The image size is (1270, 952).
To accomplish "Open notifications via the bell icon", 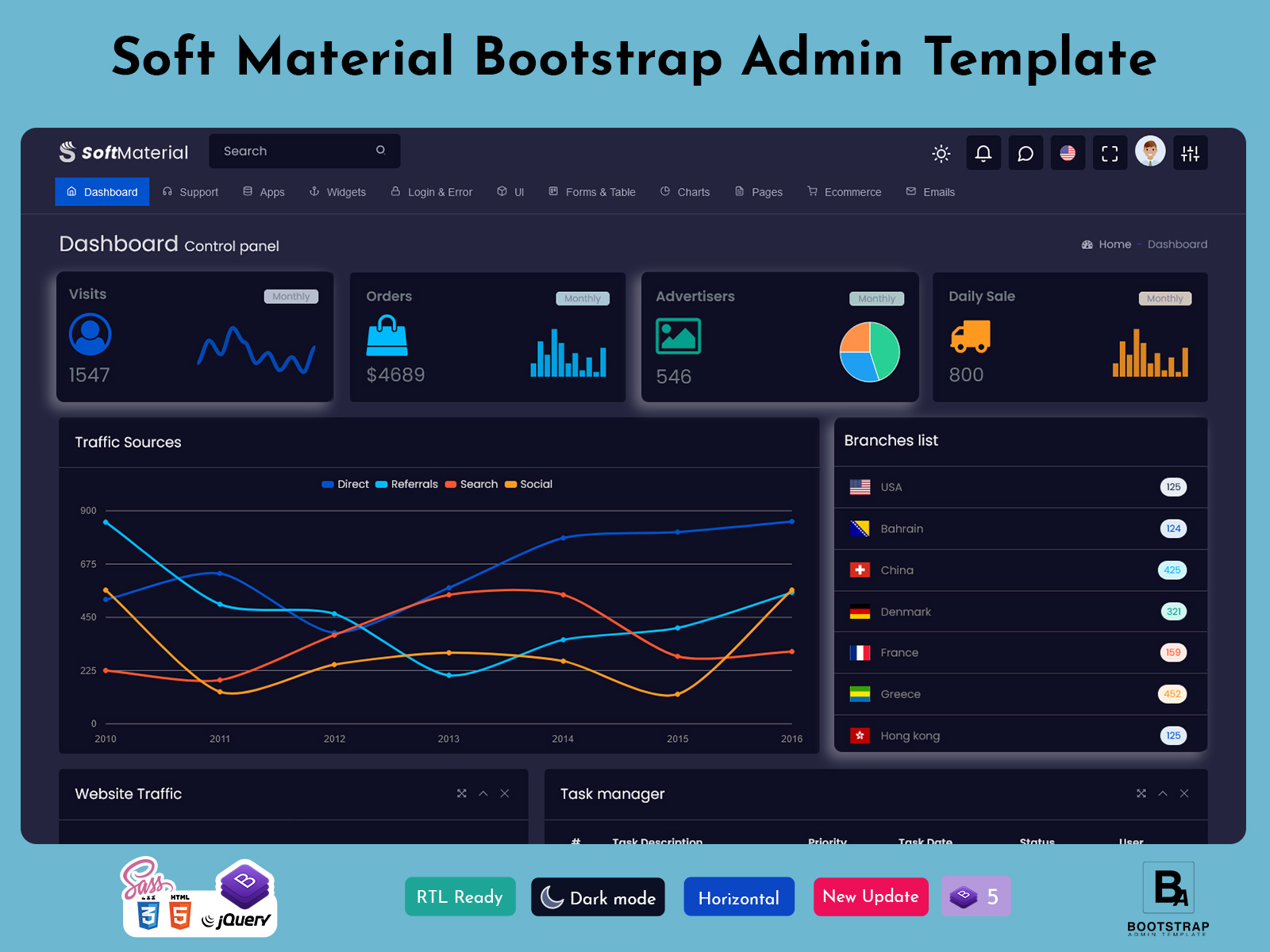I will coord(983,153).
